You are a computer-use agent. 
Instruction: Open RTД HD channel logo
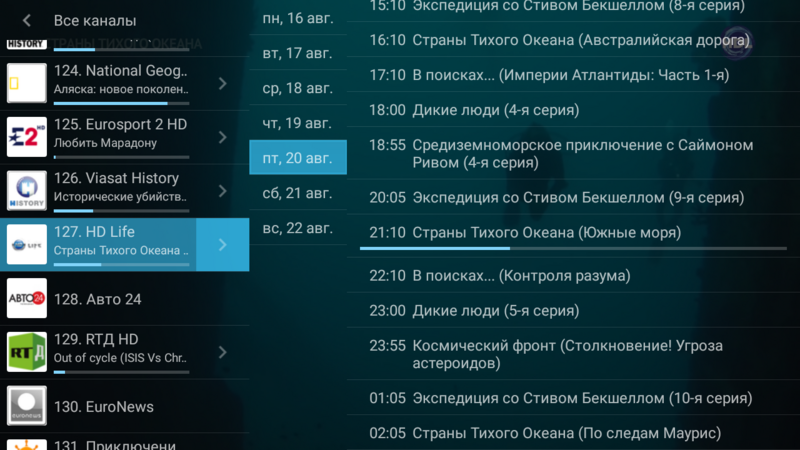pos(27,352)
